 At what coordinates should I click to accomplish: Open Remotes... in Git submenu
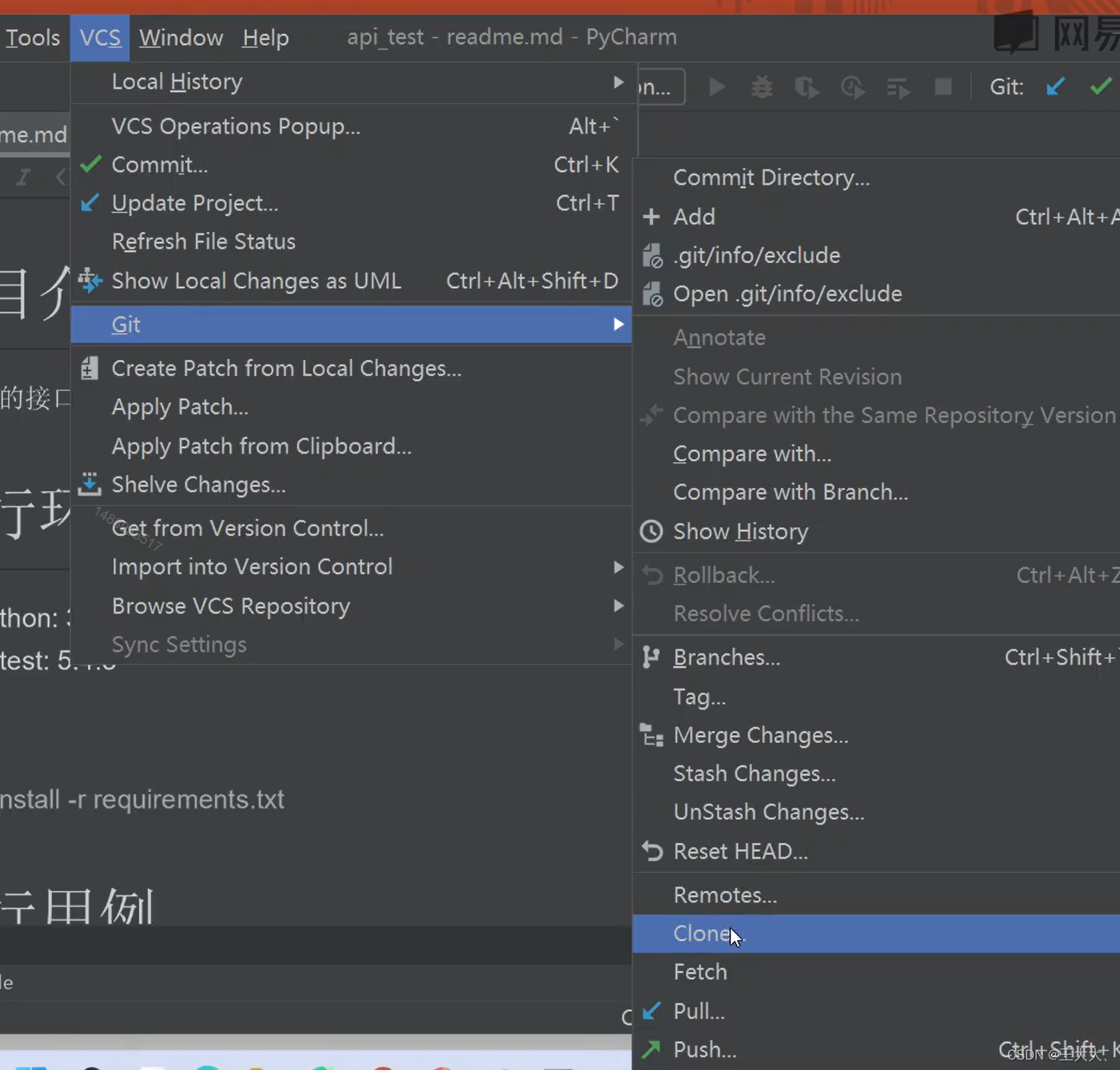pyautogui.click(x=876, y=895)
